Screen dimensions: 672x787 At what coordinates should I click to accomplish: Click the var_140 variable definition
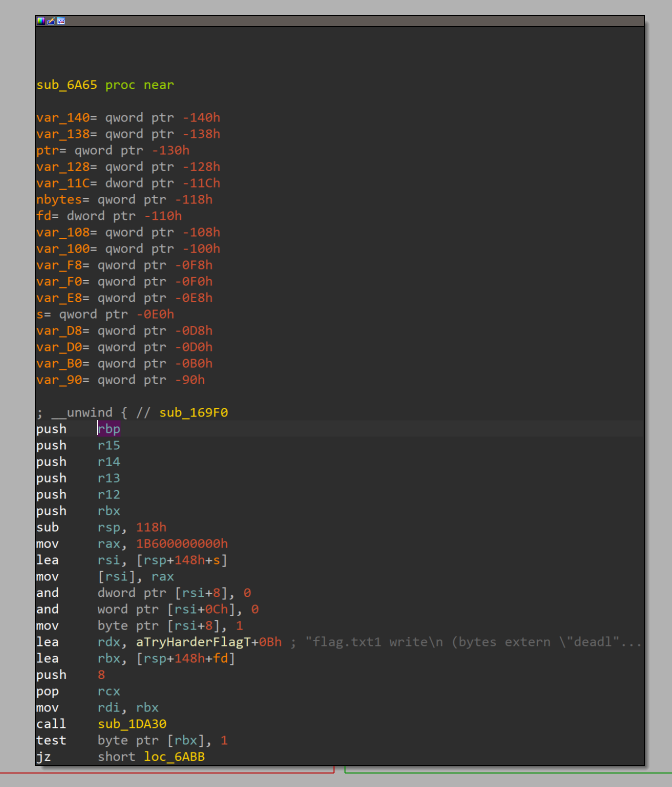128,118
